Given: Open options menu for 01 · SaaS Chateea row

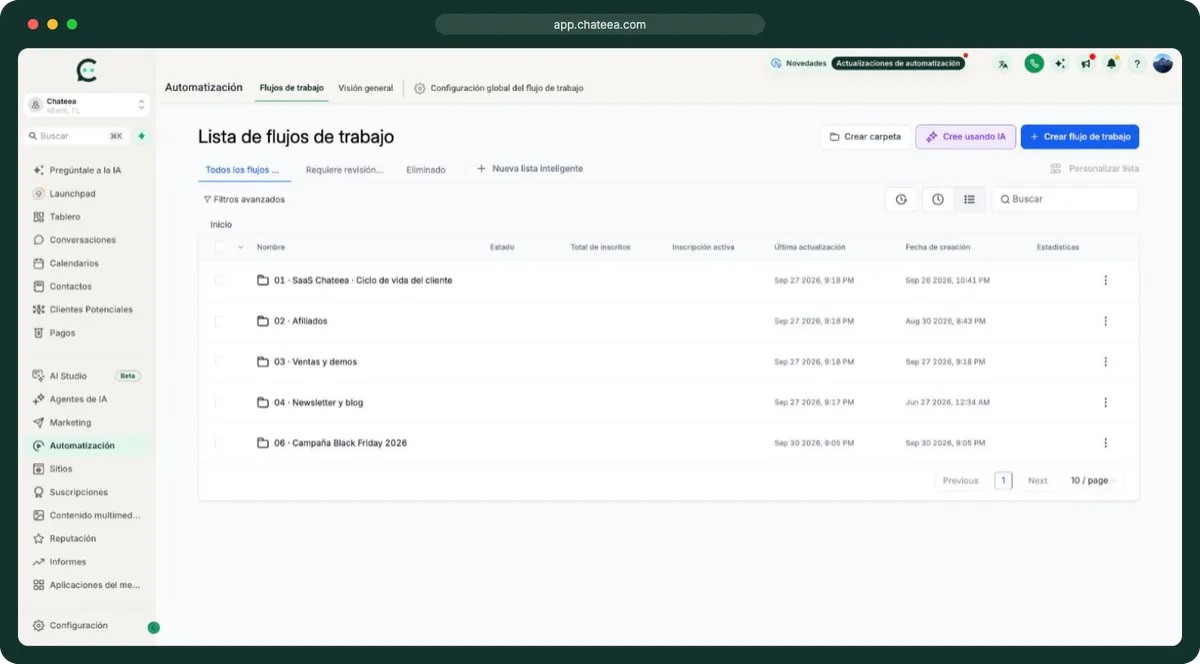Looking at the screenshot, I should [1105, 280].
